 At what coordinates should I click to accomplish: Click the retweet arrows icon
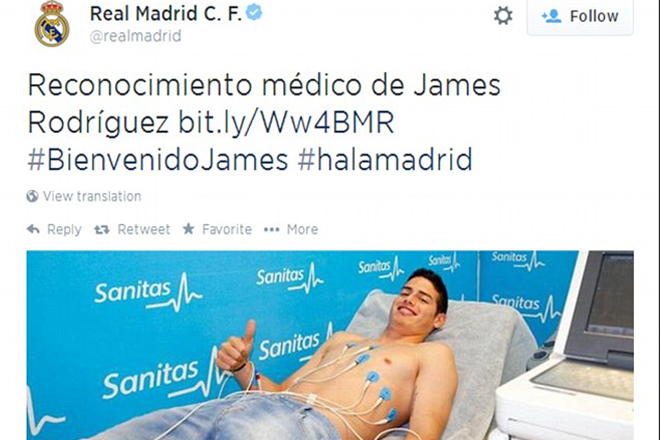102,229
